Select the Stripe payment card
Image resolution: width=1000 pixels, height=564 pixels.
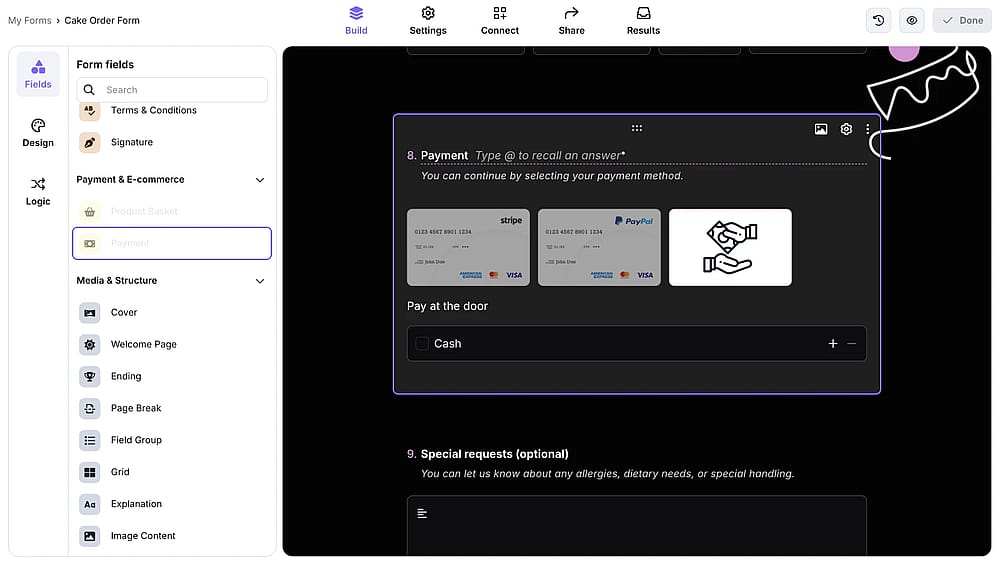pyautogui.click(x=468, y=248)
